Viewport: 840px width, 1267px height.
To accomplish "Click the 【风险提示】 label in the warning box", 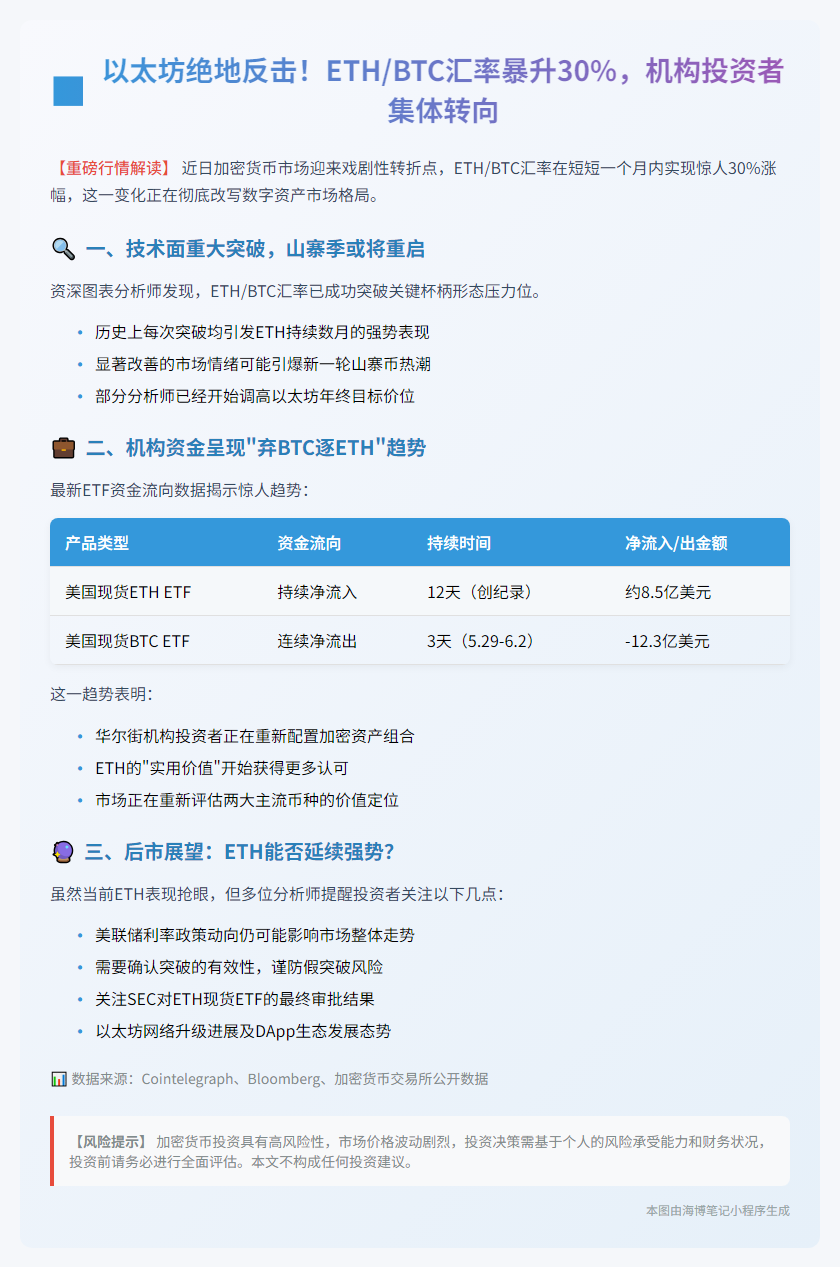I will pos(110,1141).
